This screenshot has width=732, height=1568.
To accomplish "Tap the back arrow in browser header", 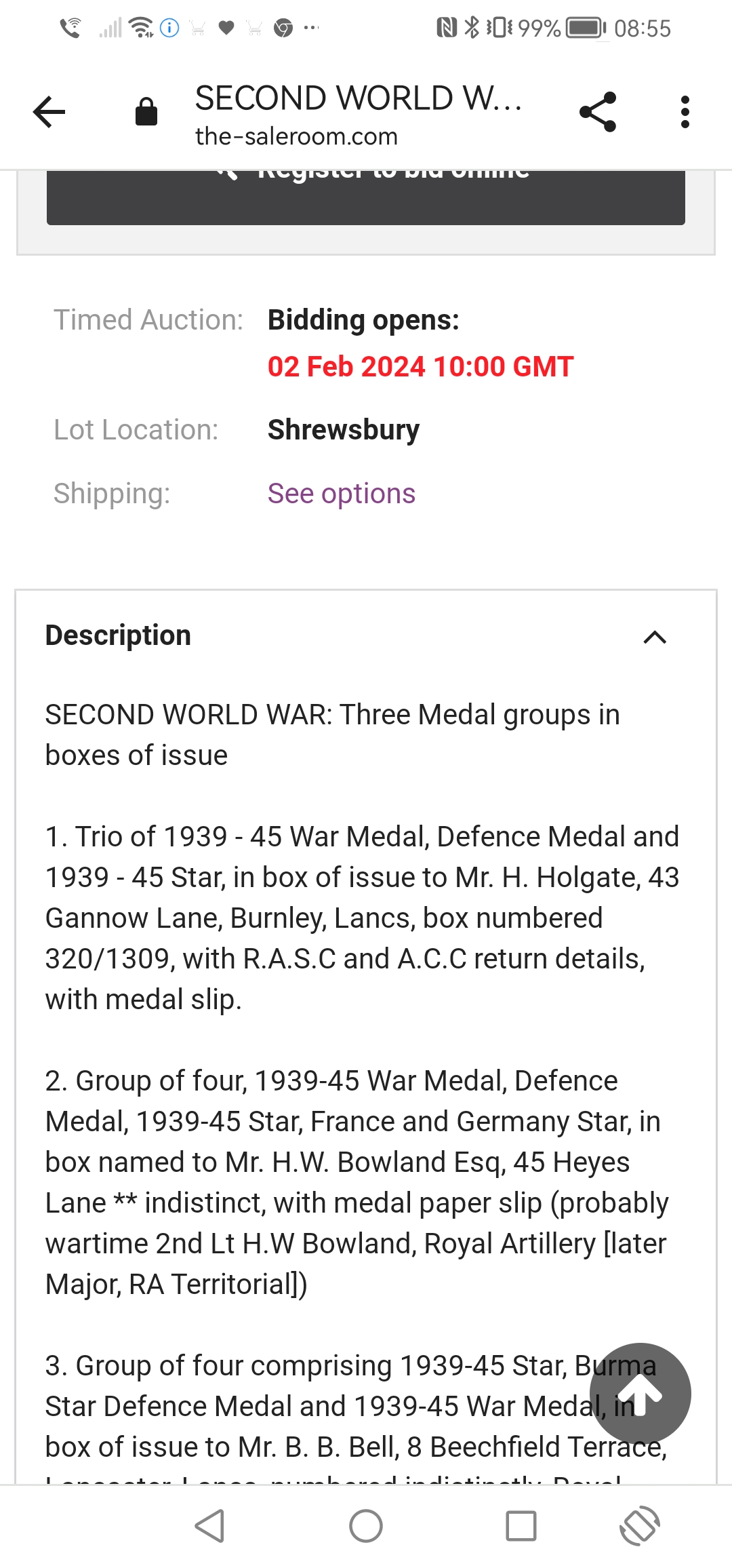I will pyautogui.click(x=49, y=112).
